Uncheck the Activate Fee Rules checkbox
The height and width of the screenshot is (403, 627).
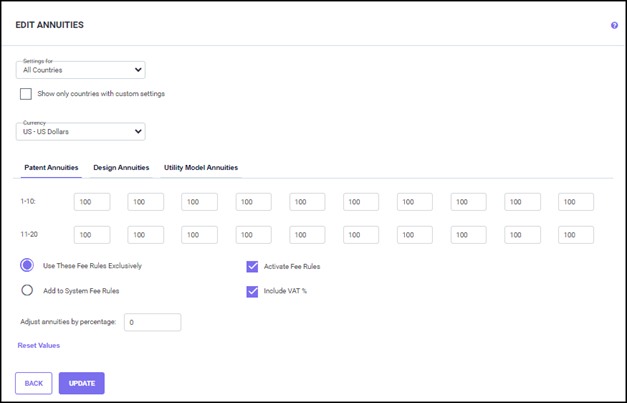tap(252, 267)
